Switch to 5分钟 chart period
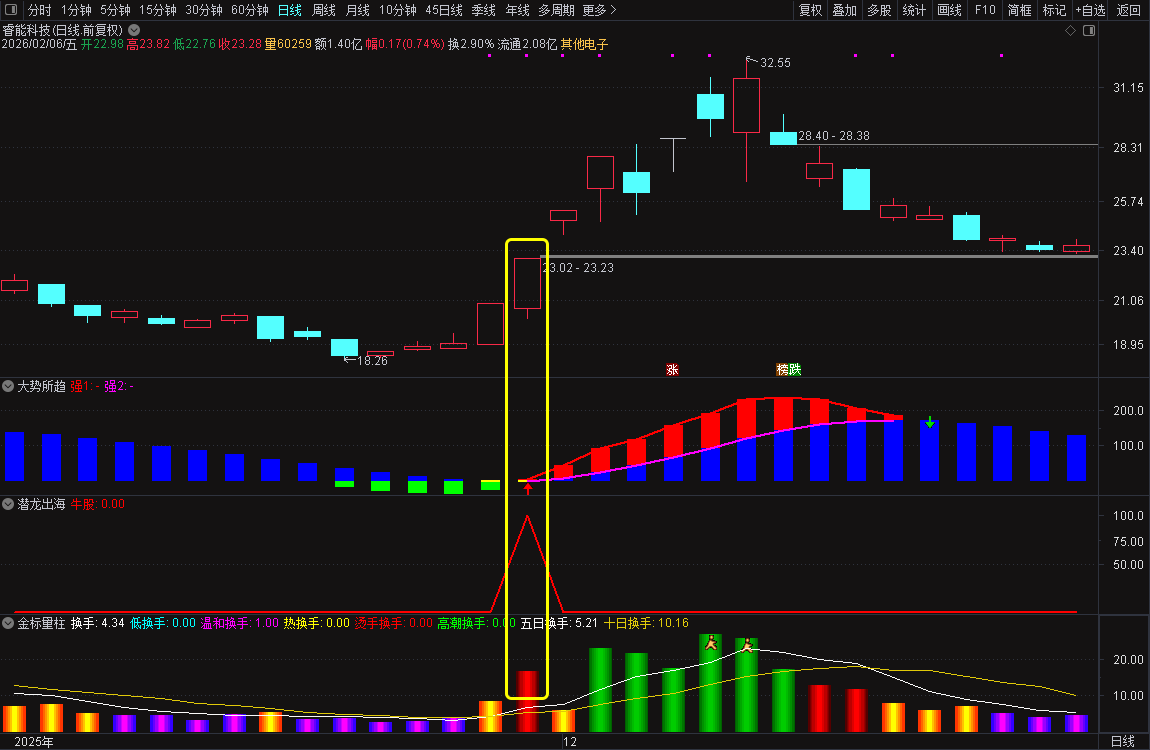Viewport: 1150px width, 750px height. click(x=115, y=10)
